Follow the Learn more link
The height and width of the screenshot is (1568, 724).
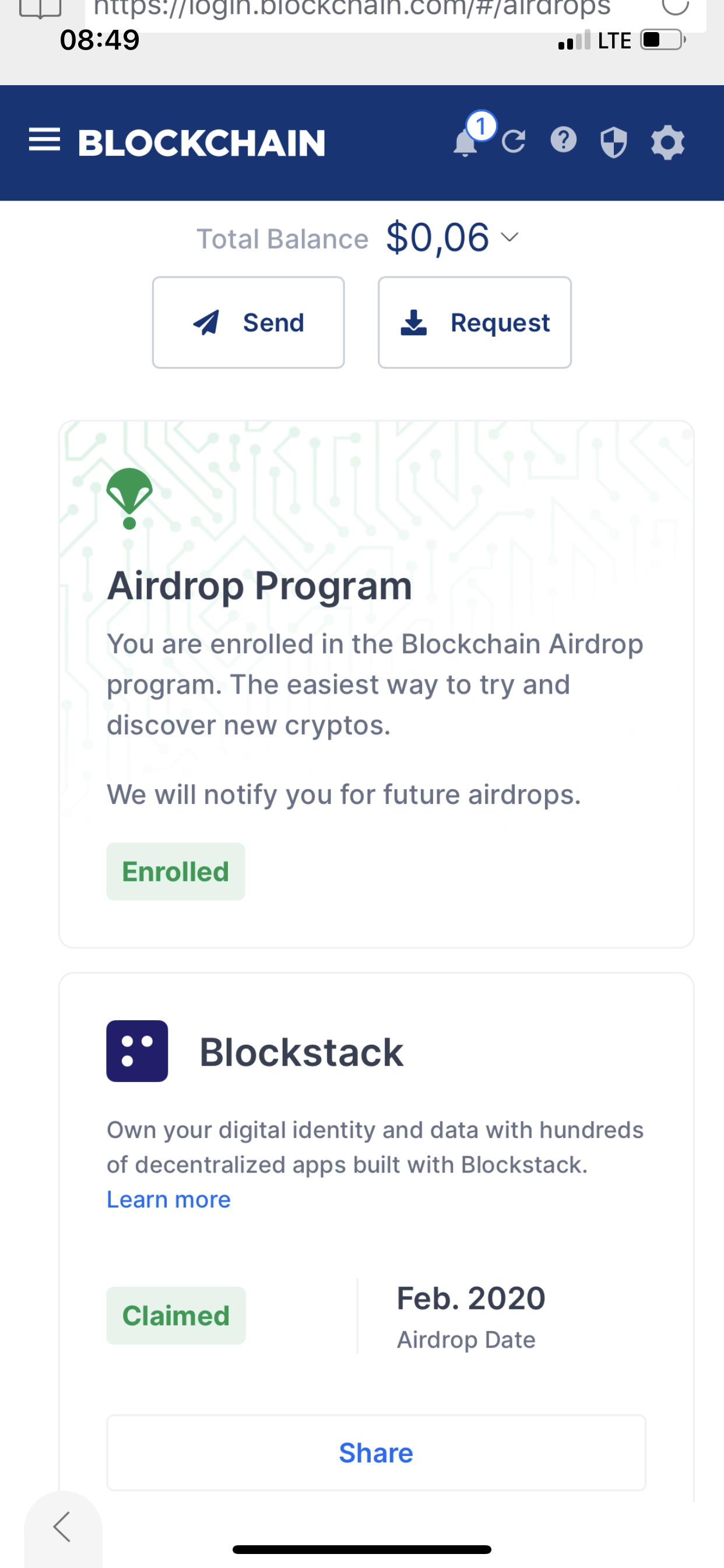pyautogui.click(x=168, y=1199)
